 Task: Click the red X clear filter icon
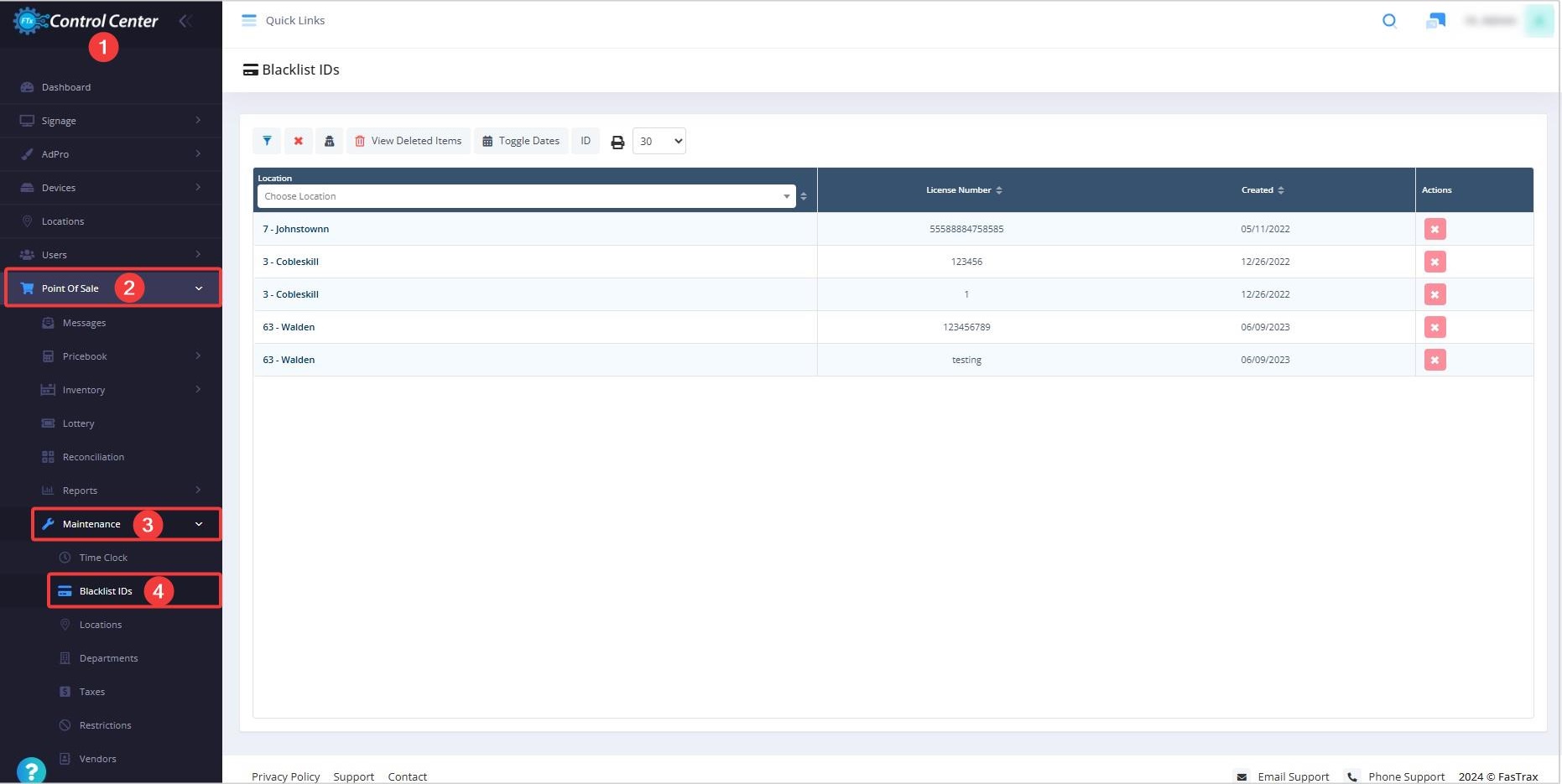tap(298, 141)
